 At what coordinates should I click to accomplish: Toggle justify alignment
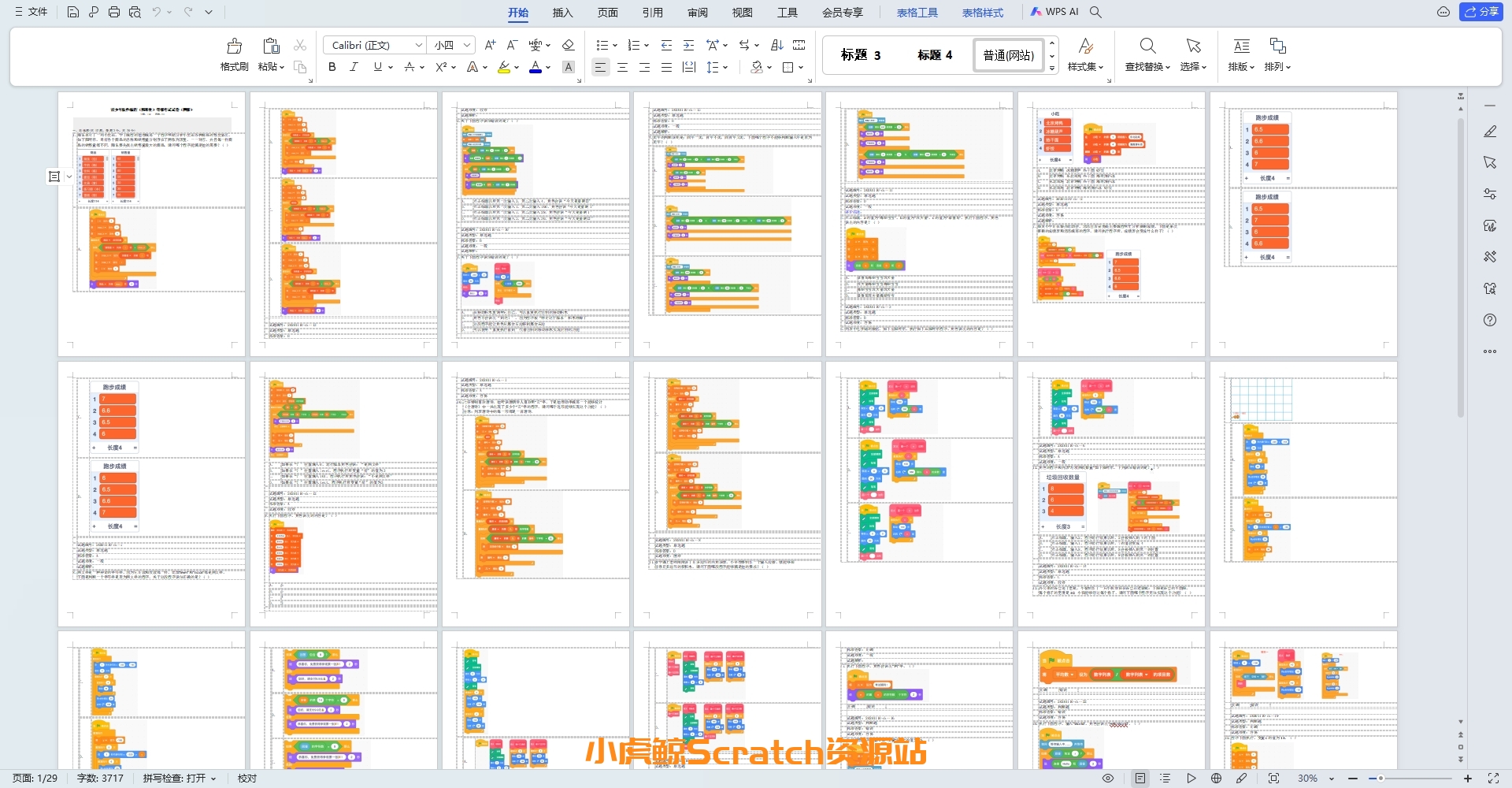667,67
